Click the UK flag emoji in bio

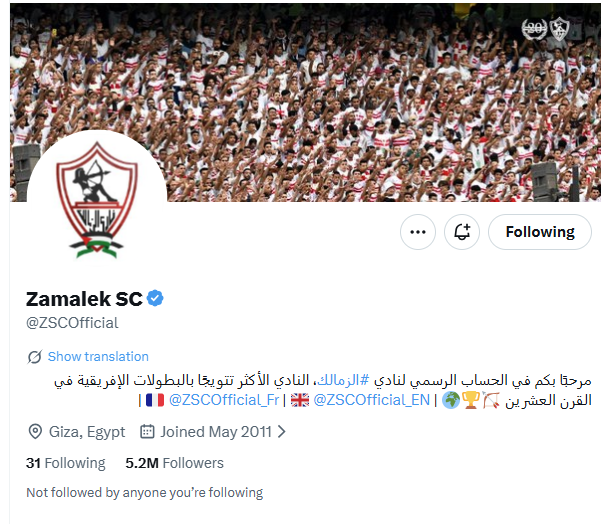point(300,400)
